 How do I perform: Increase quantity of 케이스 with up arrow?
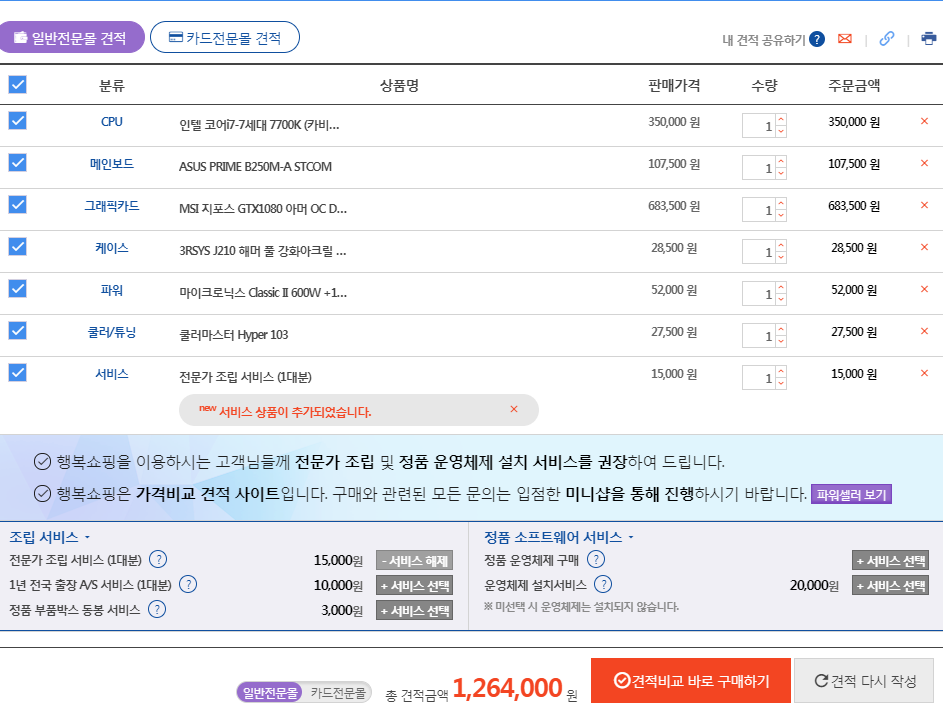[781, 246]
